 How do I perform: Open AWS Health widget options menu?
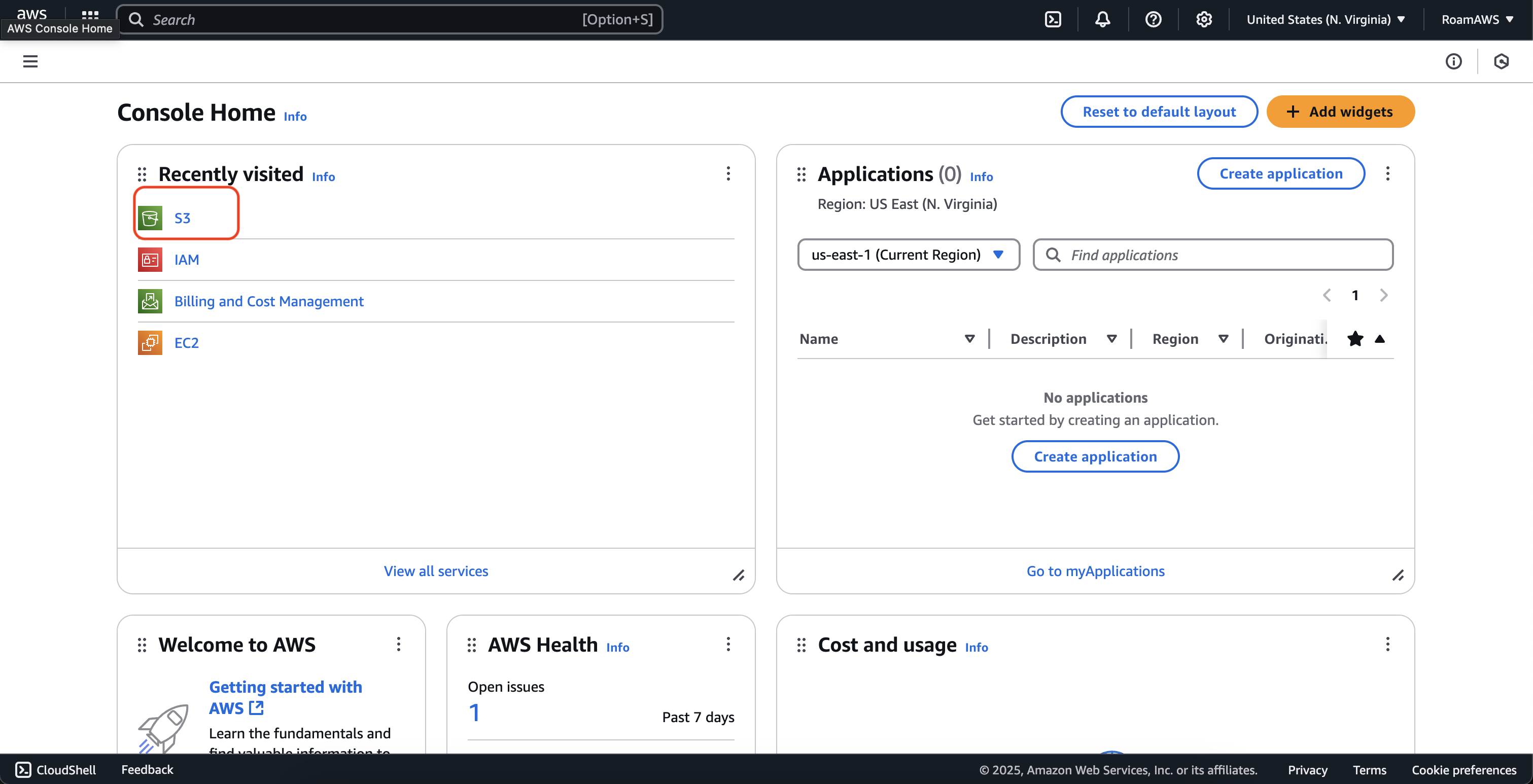pos(728,644)
